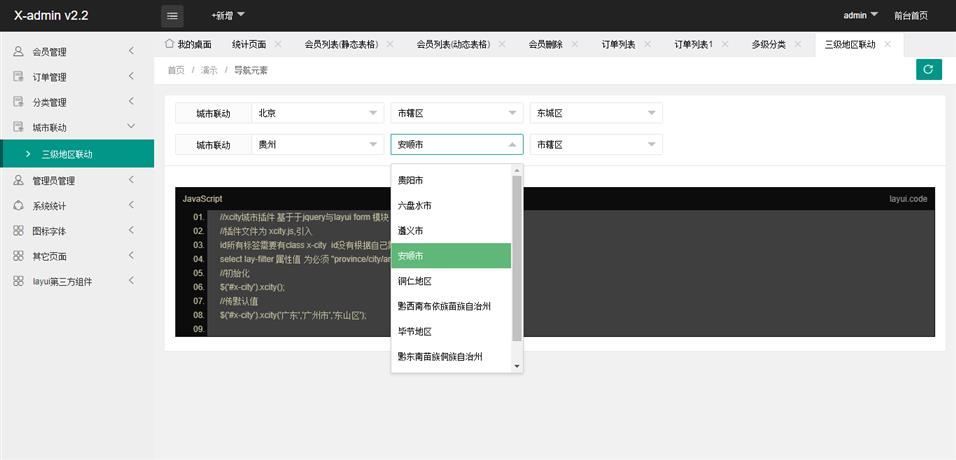Select 遵义市 from the city list
Image resolution: width=956 pixels, height=460 pixels.
pyautogui.click(x=451, y=231)
